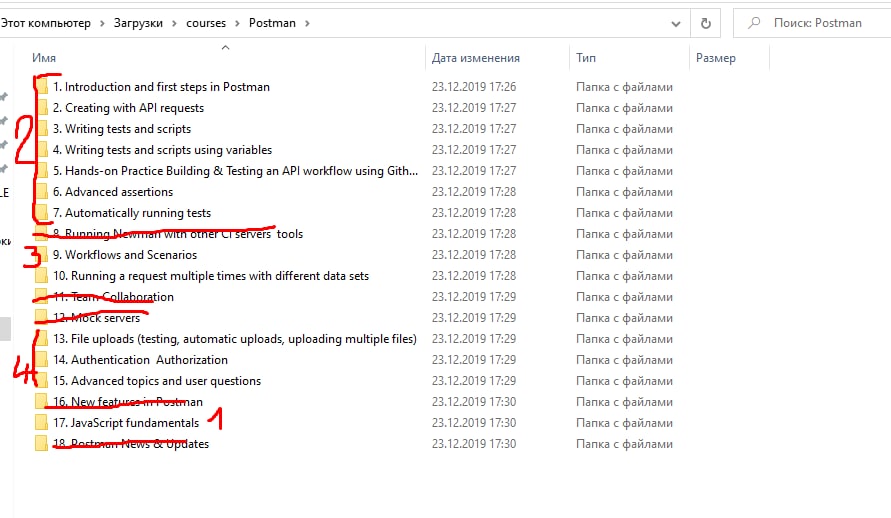The width and height of the screenshot is (891, 518).
Task: Click folder icon of 17. JavaScript fundamentals
Action: pos(41,423)
